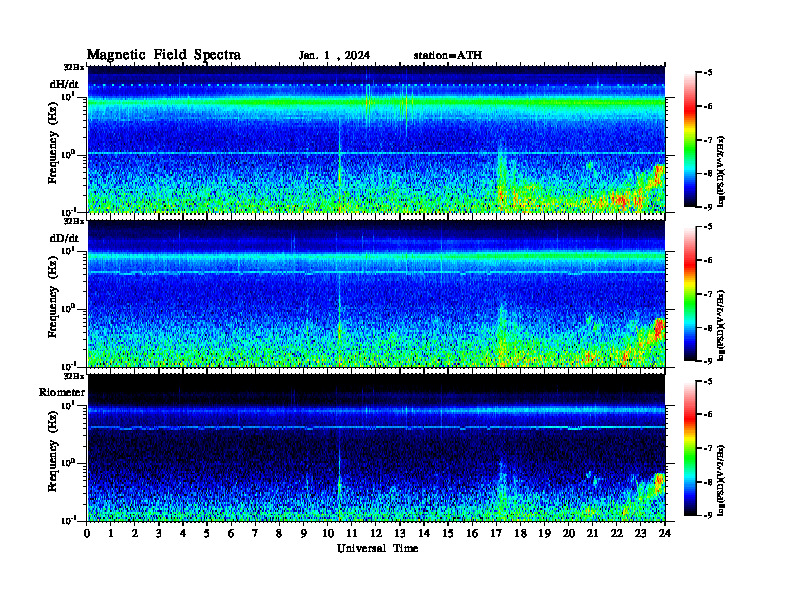This screenshot has height=612, width=792.
Task: Select the "dH/dt" panel label
Action: [x=64, y=84]
